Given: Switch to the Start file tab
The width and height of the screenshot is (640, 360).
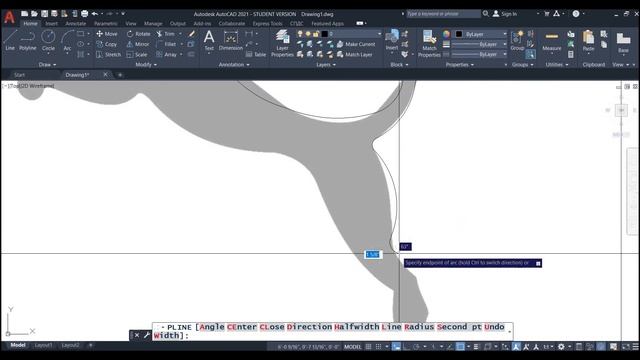Looking at the screenshot, I should point(20,75).
